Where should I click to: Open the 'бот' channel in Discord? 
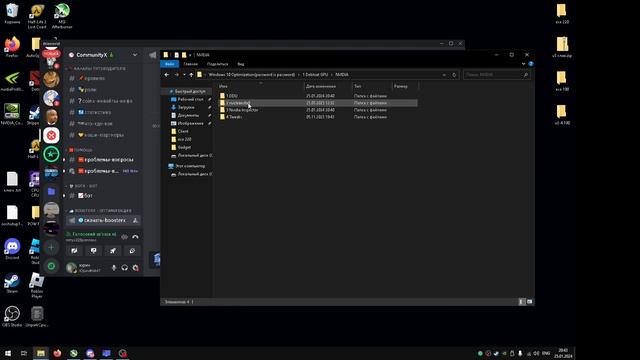103,196
